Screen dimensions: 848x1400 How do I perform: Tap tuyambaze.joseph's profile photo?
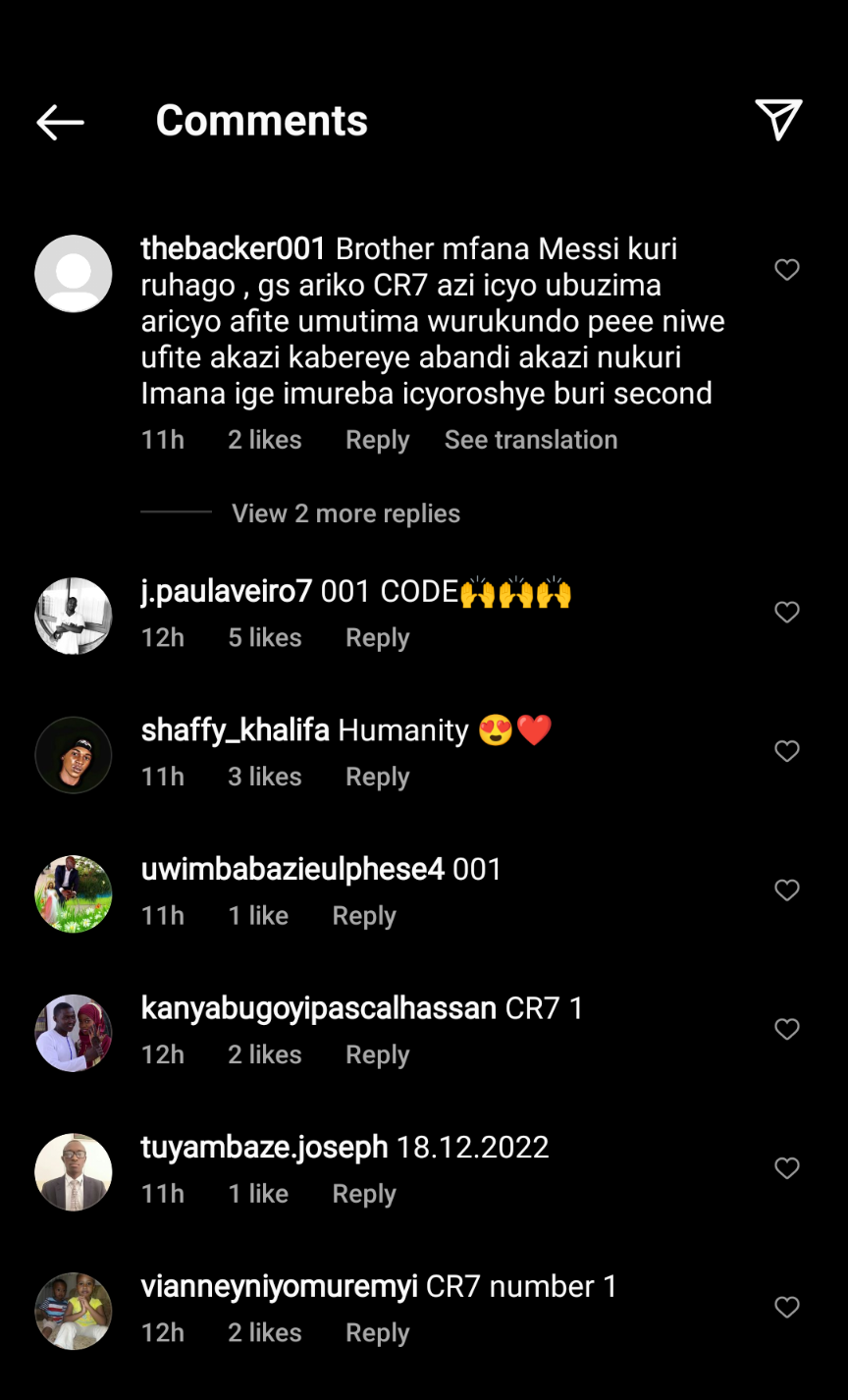click(74, 1172)
